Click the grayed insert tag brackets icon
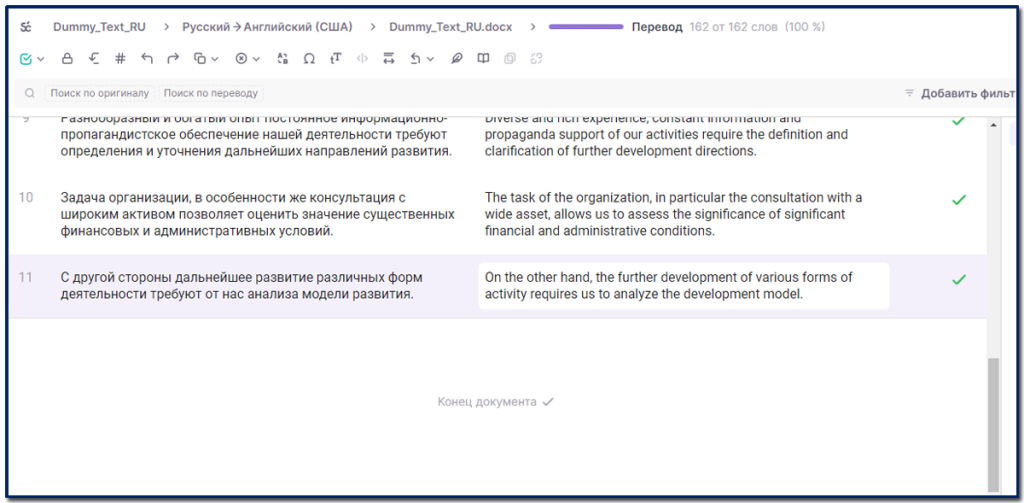Viewport: 1024px width, 503px height. pyautogui.click(x=362, y=59)
